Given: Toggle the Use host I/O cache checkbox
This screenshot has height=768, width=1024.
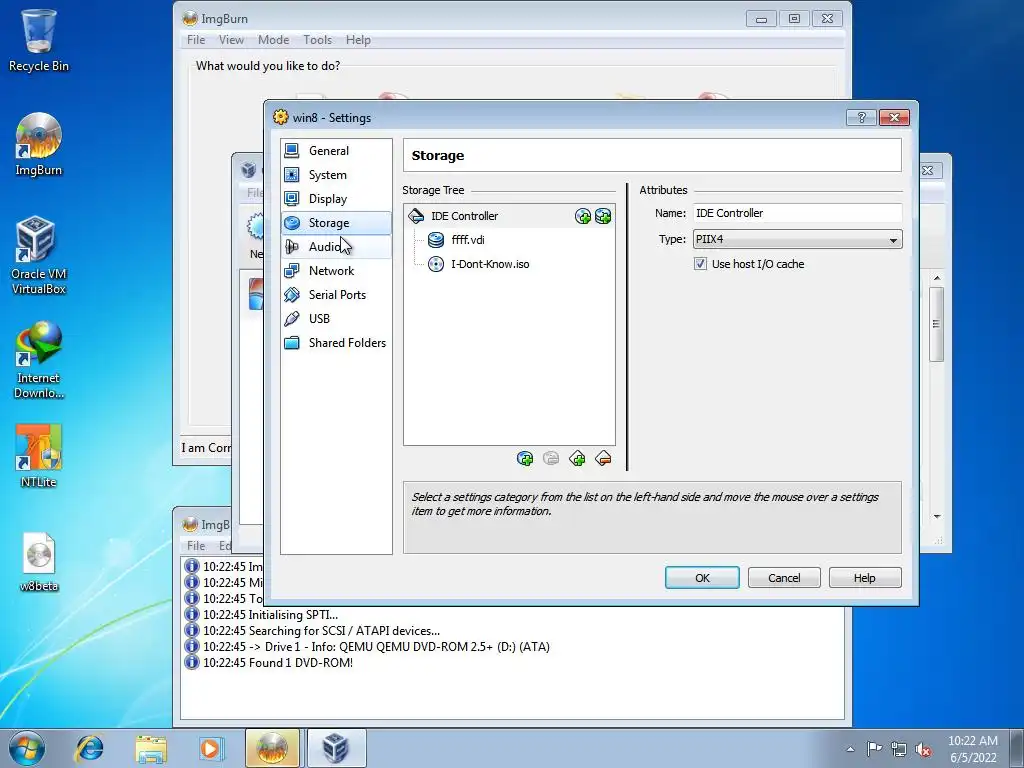Looking at the screenshot, I should click(x=700, y=264).
